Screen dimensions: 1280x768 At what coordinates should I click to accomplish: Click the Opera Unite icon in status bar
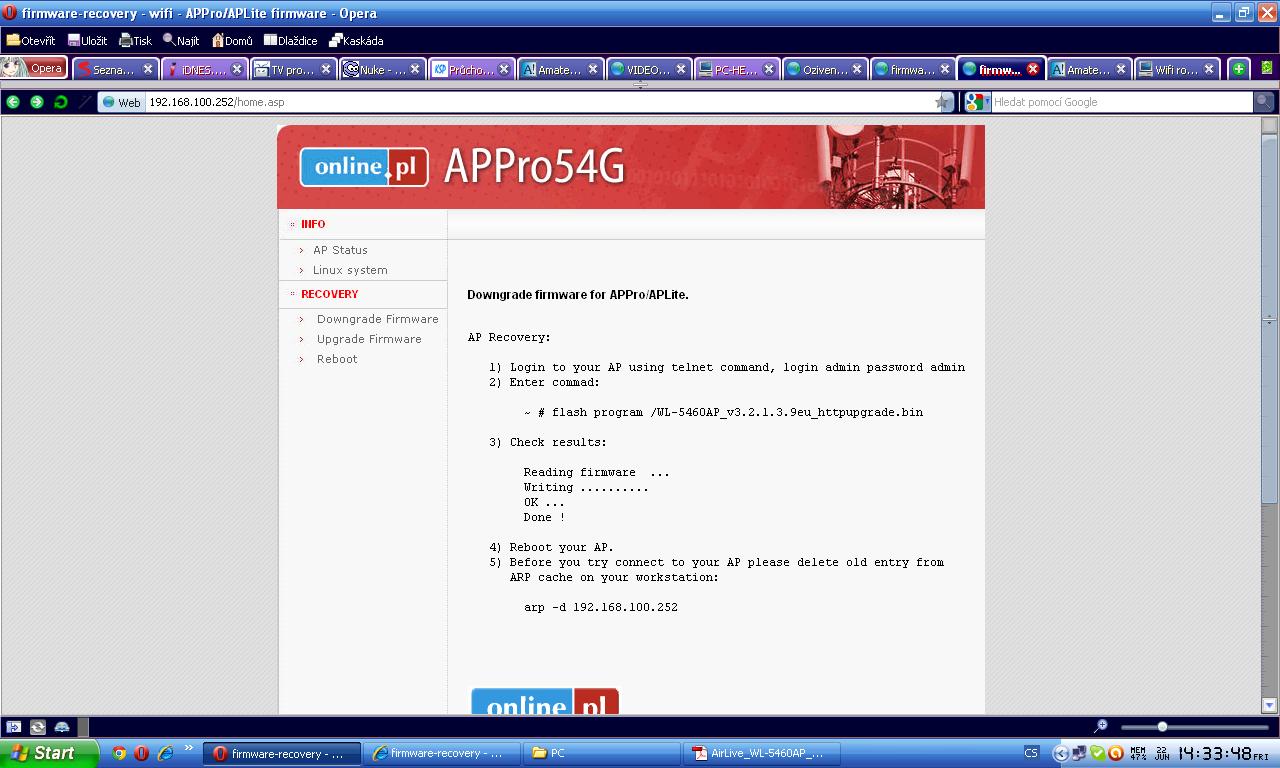(x=62, y=727)
